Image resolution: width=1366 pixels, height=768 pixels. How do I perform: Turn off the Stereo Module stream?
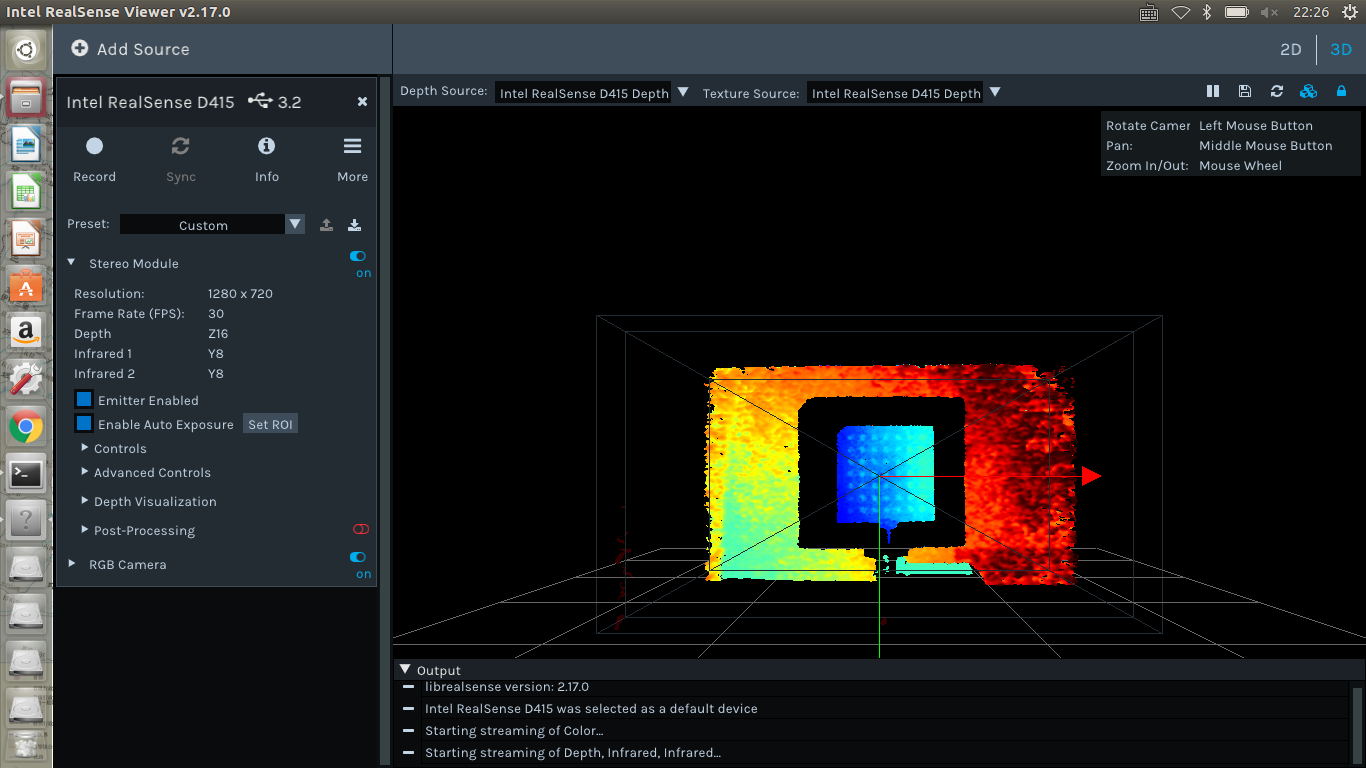(357, 256)
